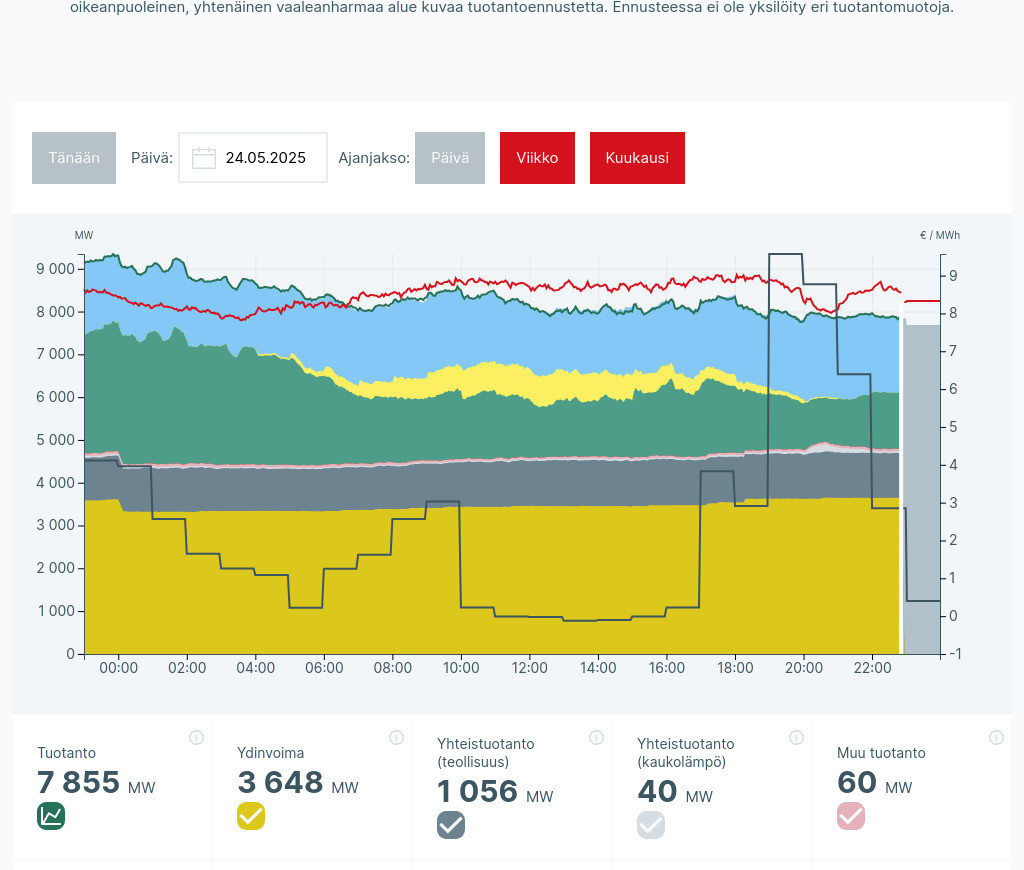Click the 7 855 MW Tuotanto value

pyautogui.click(x=79, y=782)
